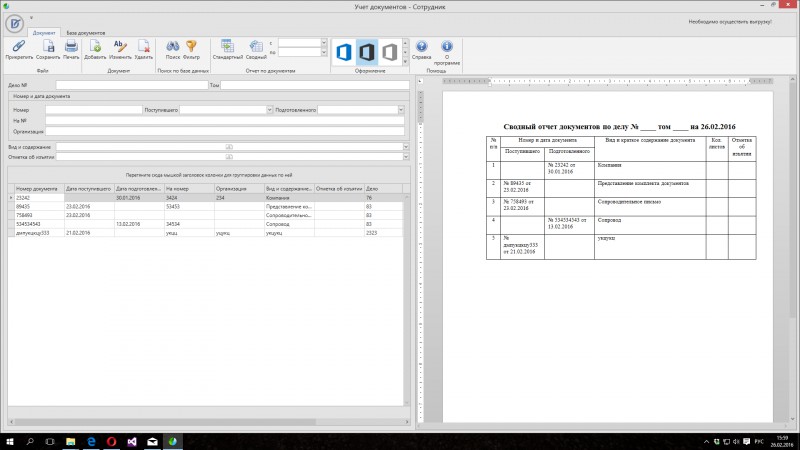
Task: Click the Организация input field
Action: click(224, 132)
